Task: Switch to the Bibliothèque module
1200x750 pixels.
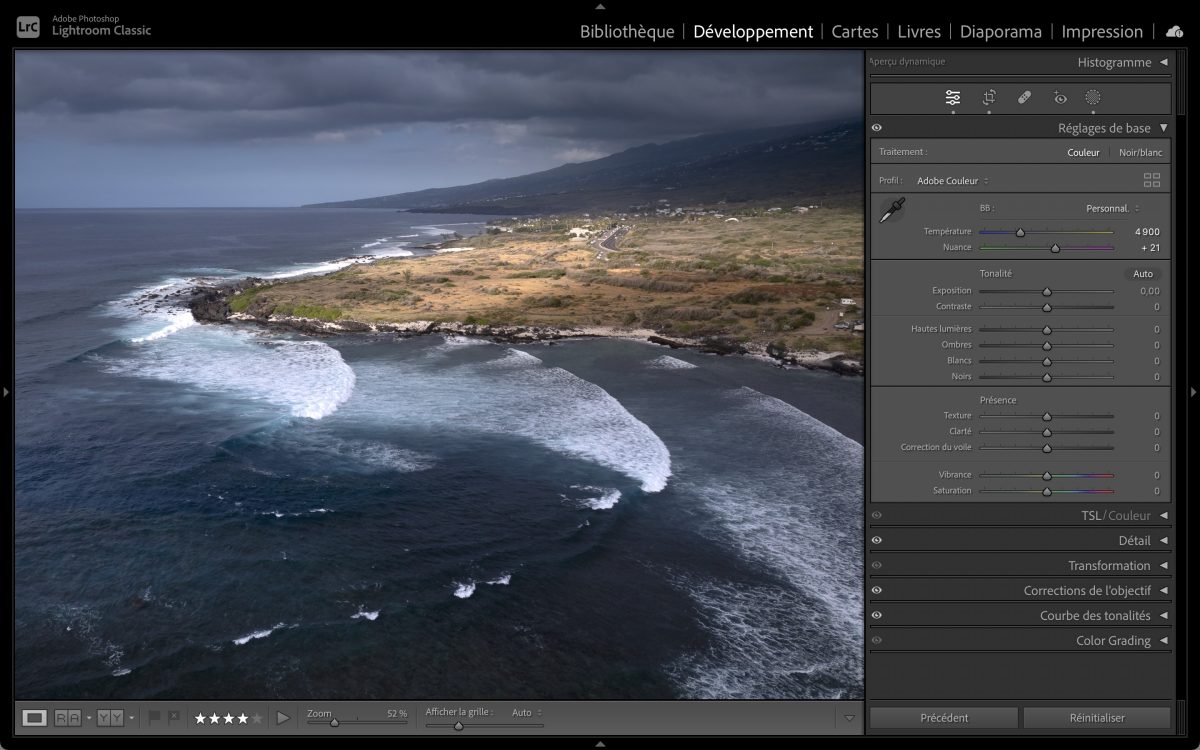Action: [627, 32]
